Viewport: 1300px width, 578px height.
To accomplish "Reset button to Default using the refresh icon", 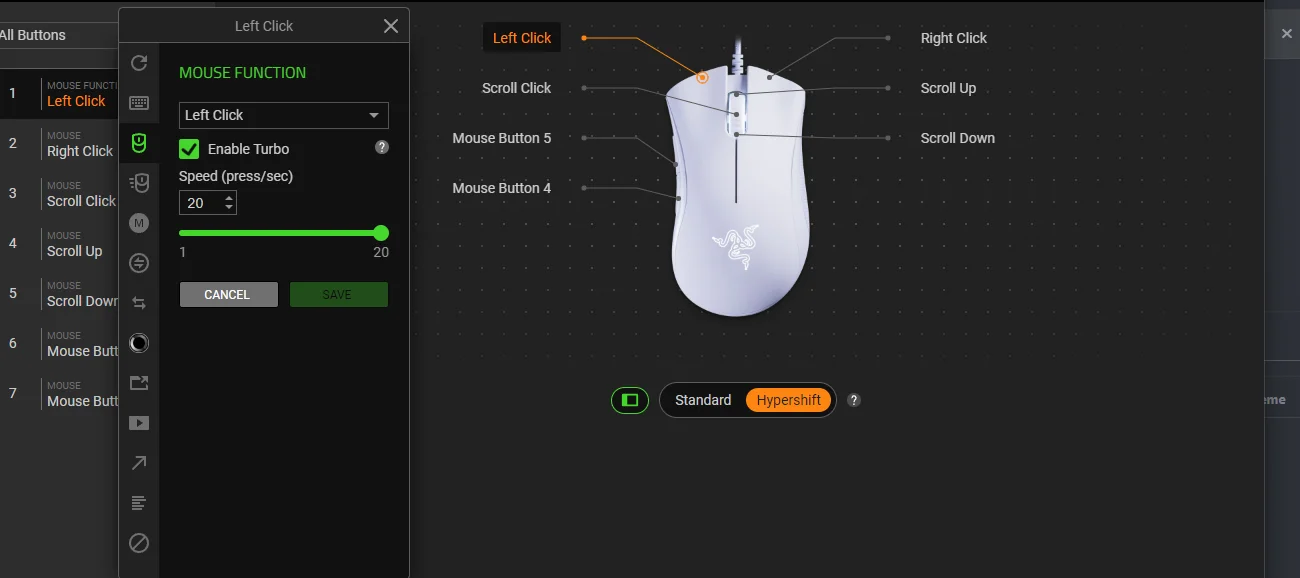I will tap(139, 63).
